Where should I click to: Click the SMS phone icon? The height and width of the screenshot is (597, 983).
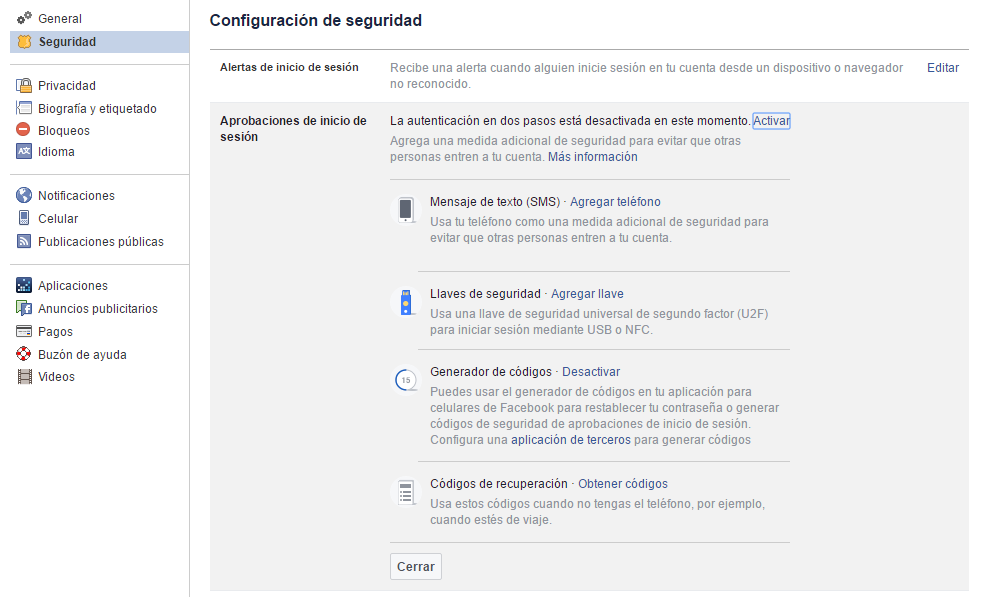(x=406, y=210)
